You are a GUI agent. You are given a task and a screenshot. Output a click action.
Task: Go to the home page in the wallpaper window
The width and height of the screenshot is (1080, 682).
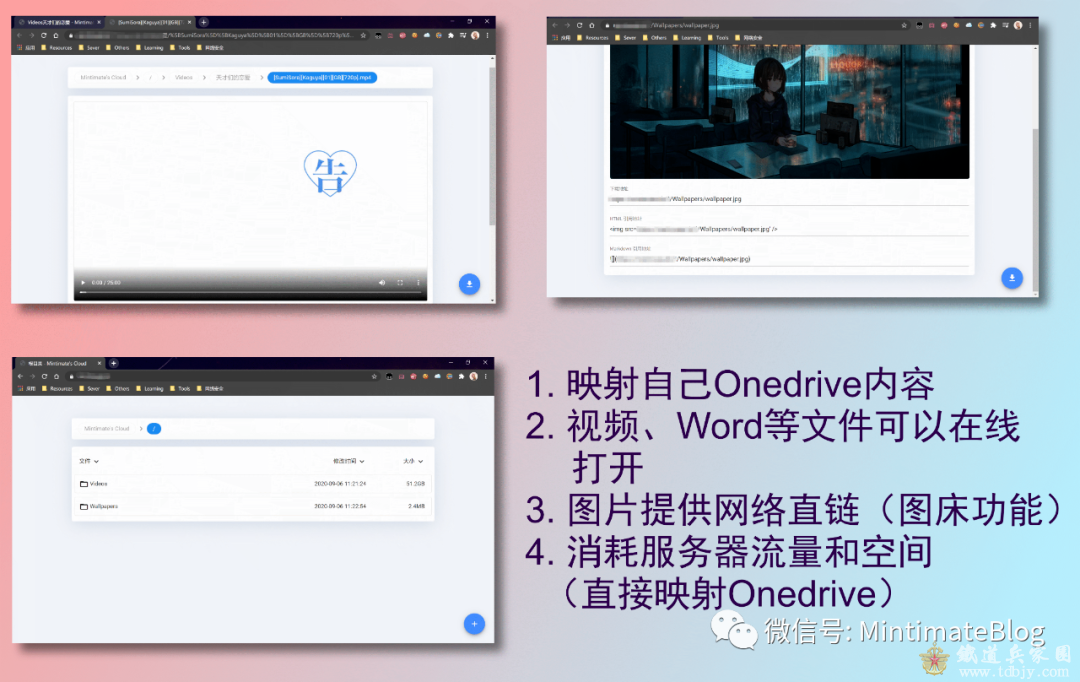(x=592, y=25)
